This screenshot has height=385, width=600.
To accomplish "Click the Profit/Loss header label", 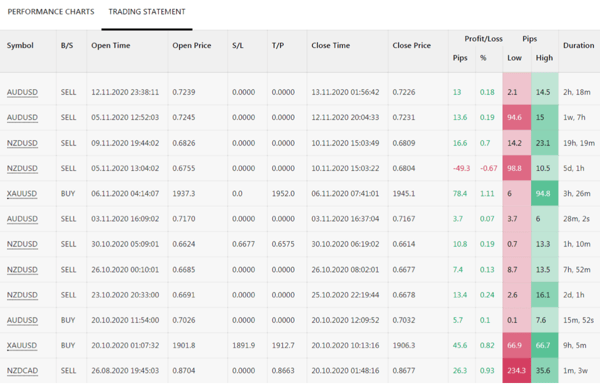I will pyautogui.click(x=484, y=39).
